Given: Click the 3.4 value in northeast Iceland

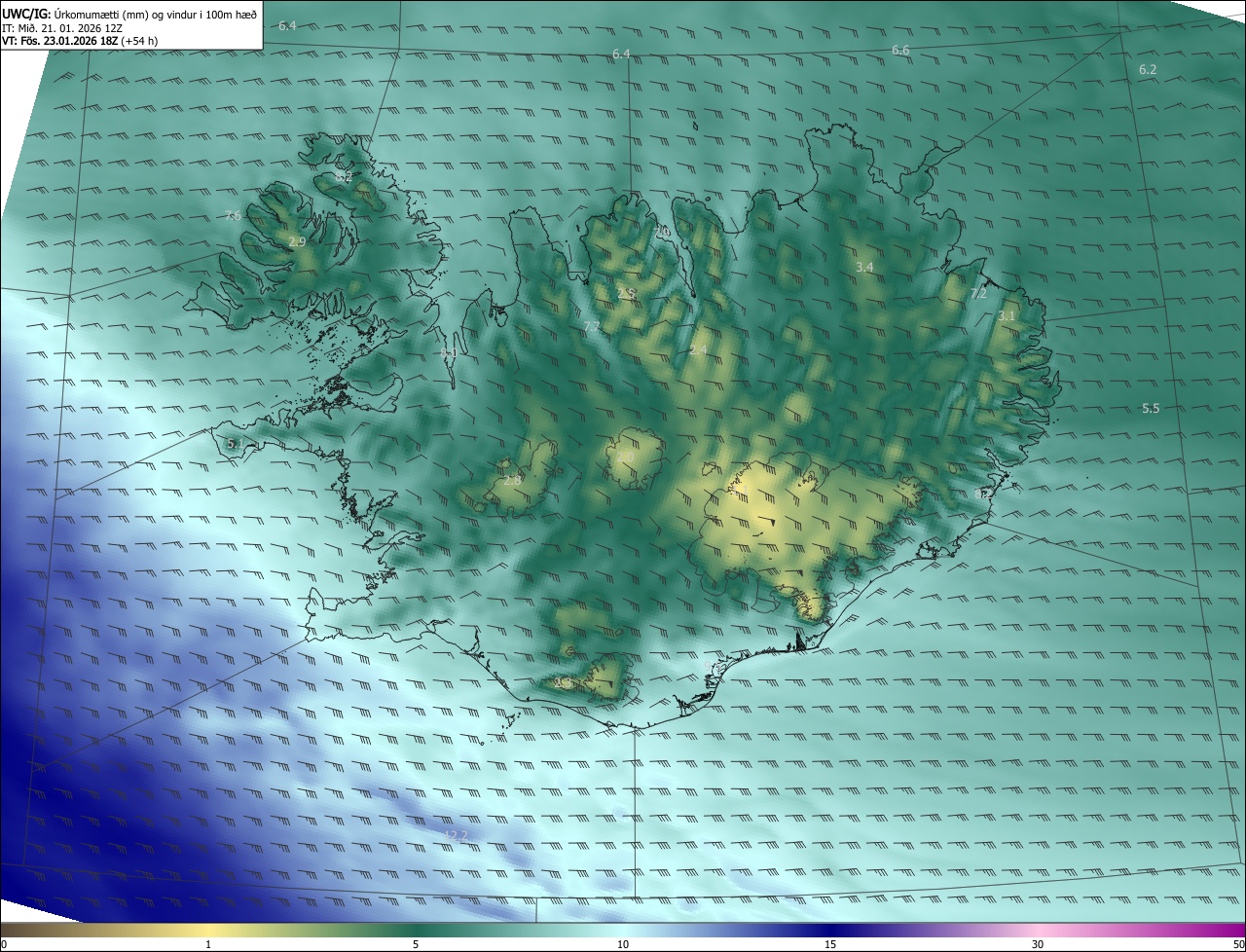Looking at the screenshot, I should click(864, 268).
